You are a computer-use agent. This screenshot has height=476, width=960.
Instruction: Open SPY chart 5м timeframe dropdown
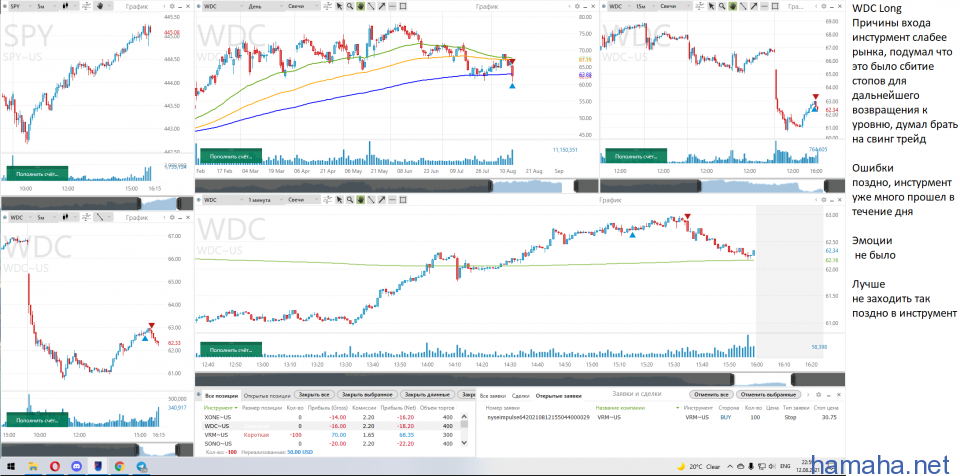47,6
